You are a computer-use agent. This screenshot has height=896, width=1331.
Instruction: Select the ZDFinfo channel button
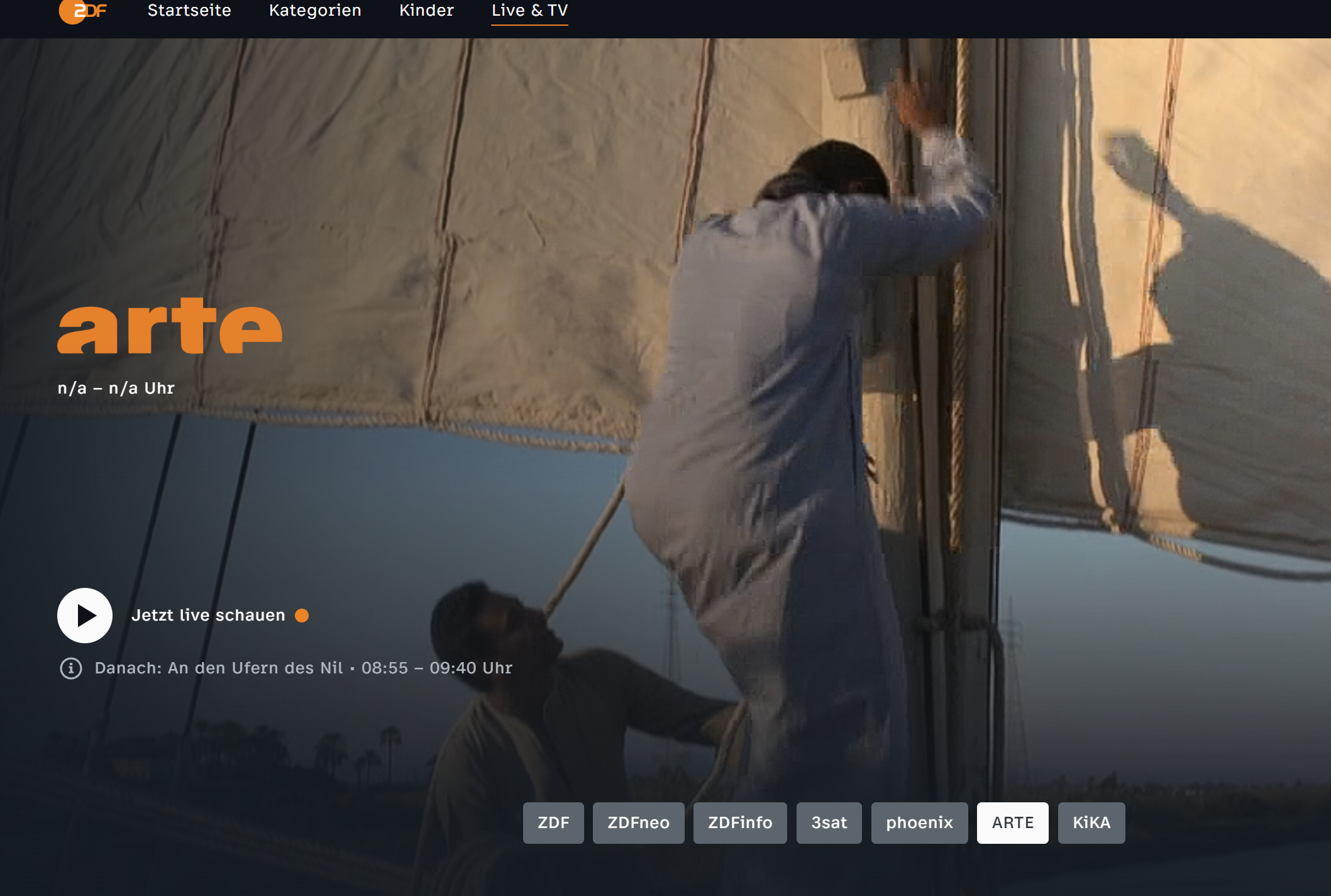740,822
